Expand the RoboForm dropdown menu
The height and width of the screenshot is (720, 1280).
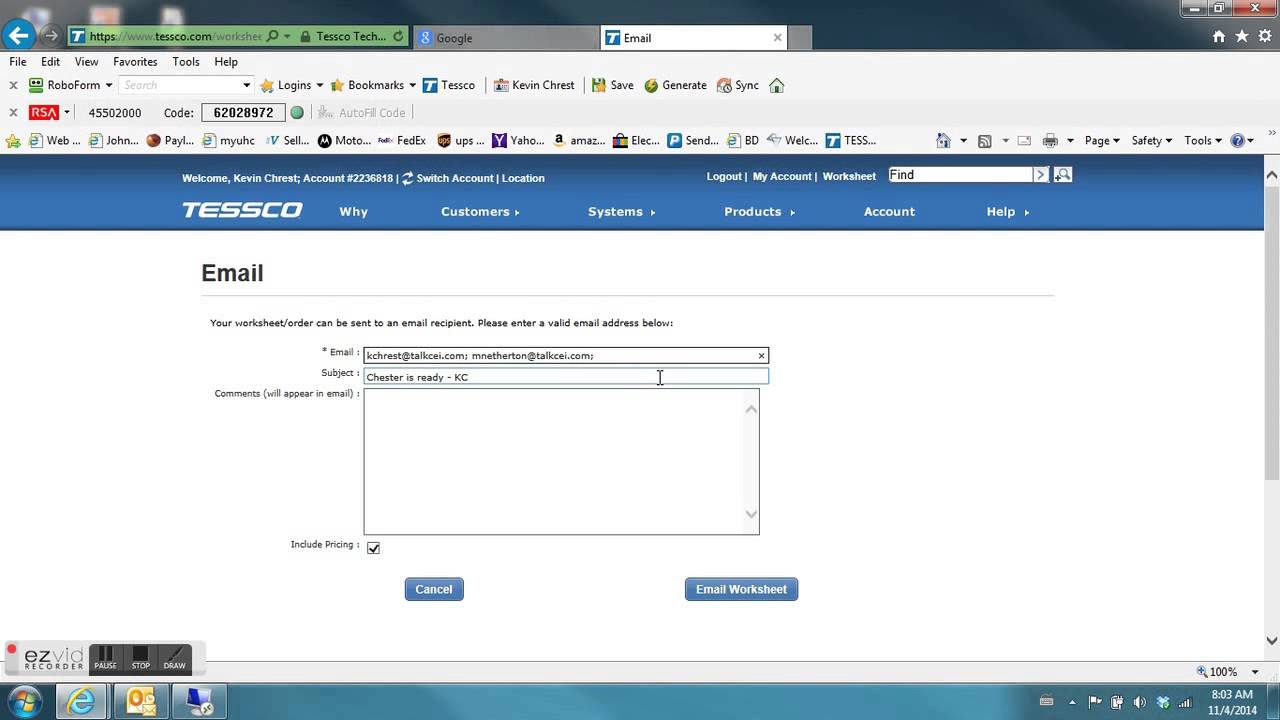tap(109, 85)
